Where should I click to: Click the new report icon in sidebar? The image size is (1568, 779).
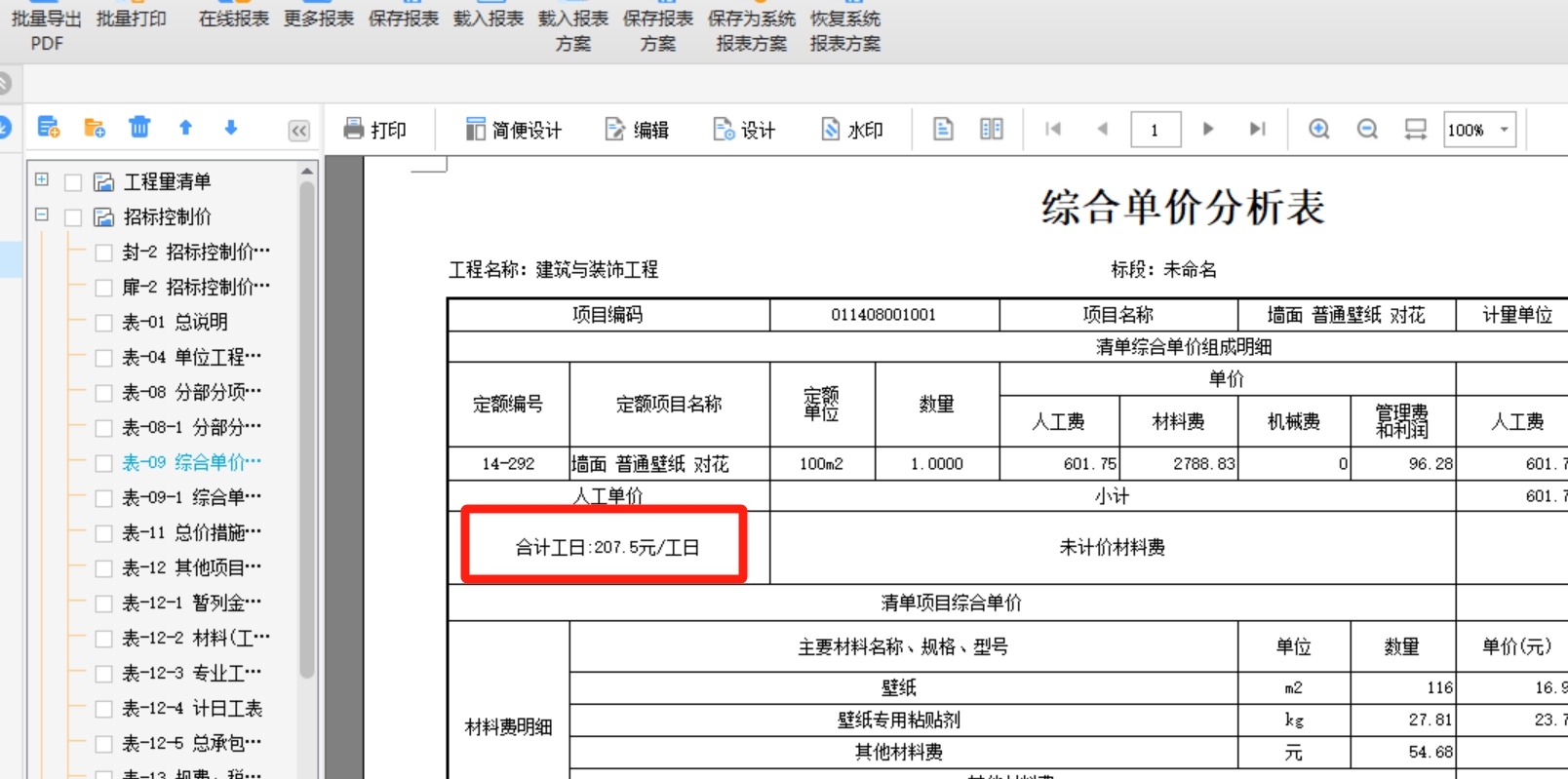(49, 127)
